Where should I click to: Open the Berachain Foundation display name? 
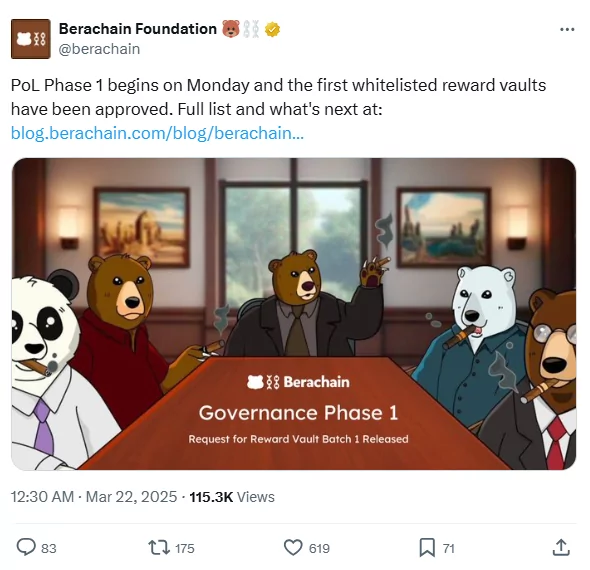(138, 29)
